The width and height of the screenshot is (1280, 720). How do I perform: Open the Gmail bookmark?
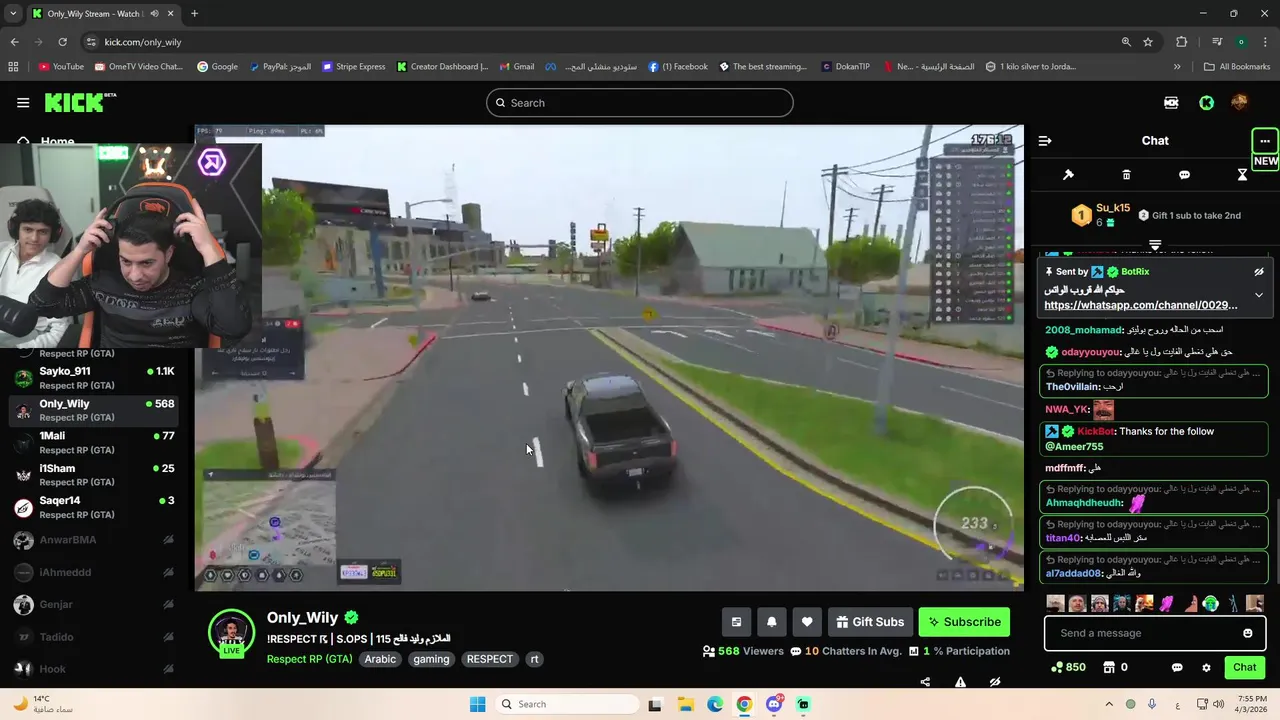coord(517,67)
